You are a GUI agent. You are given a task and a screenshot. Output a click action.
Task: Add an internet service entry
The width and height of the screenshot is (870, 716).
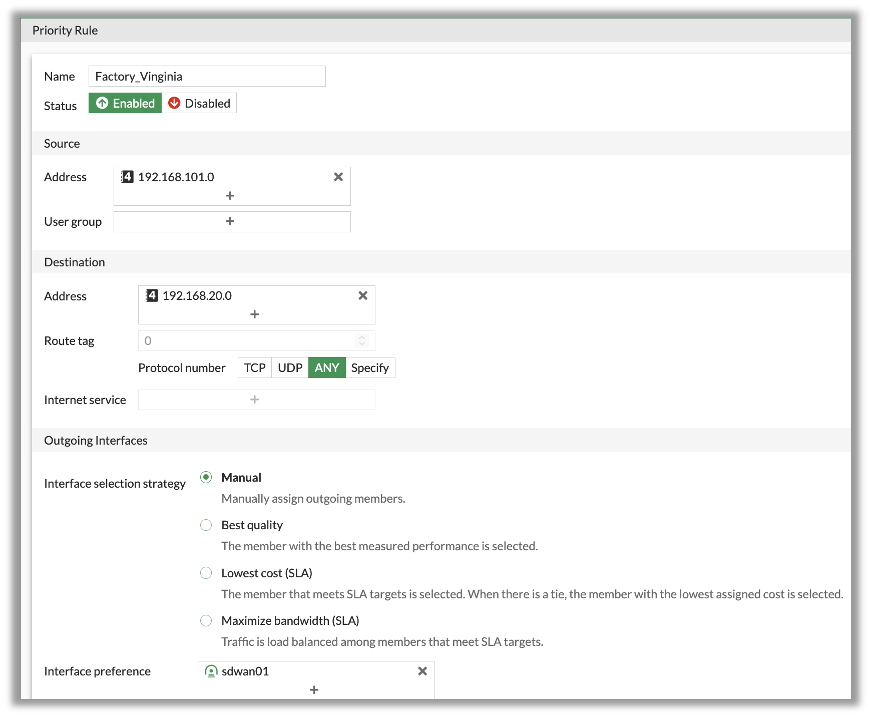(255, 400)
